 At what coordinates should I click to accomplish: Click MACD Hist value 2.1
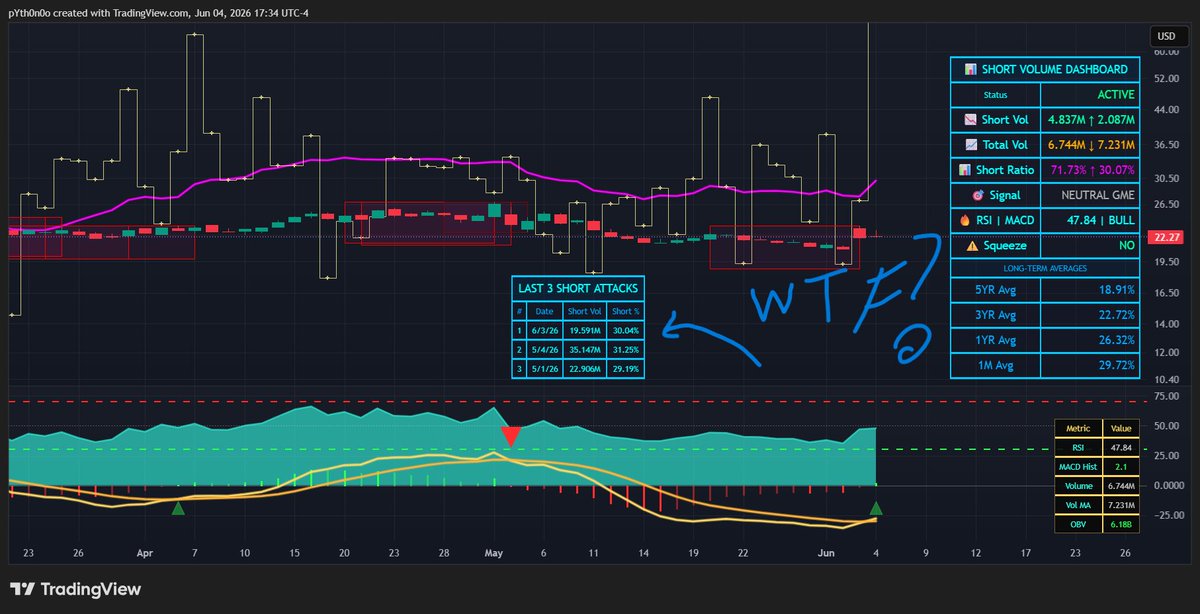point(1122,466)
